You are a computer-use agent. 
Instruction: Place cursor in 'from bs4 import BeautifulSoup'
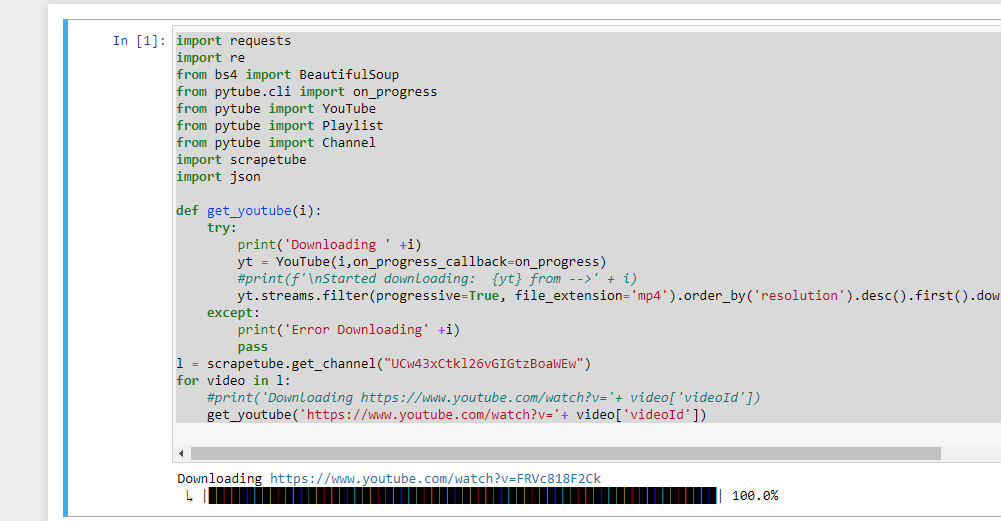[287, 75]
